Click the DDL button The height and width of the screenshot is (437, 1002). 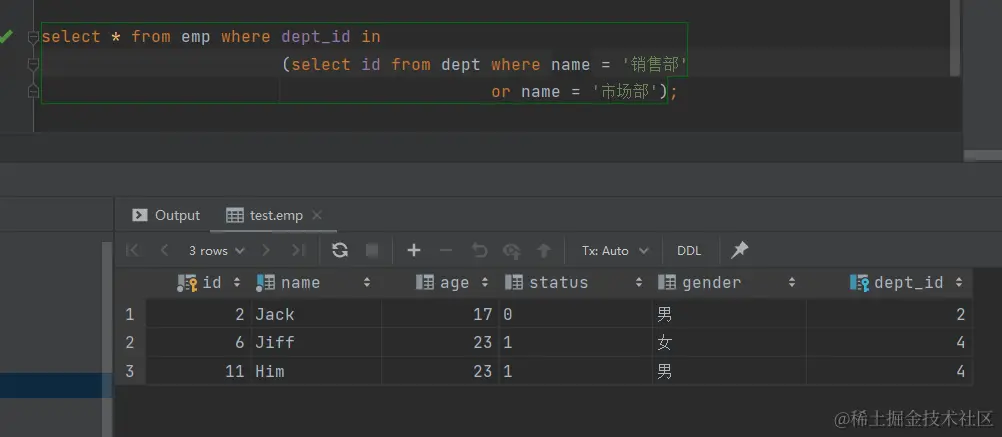689,250
